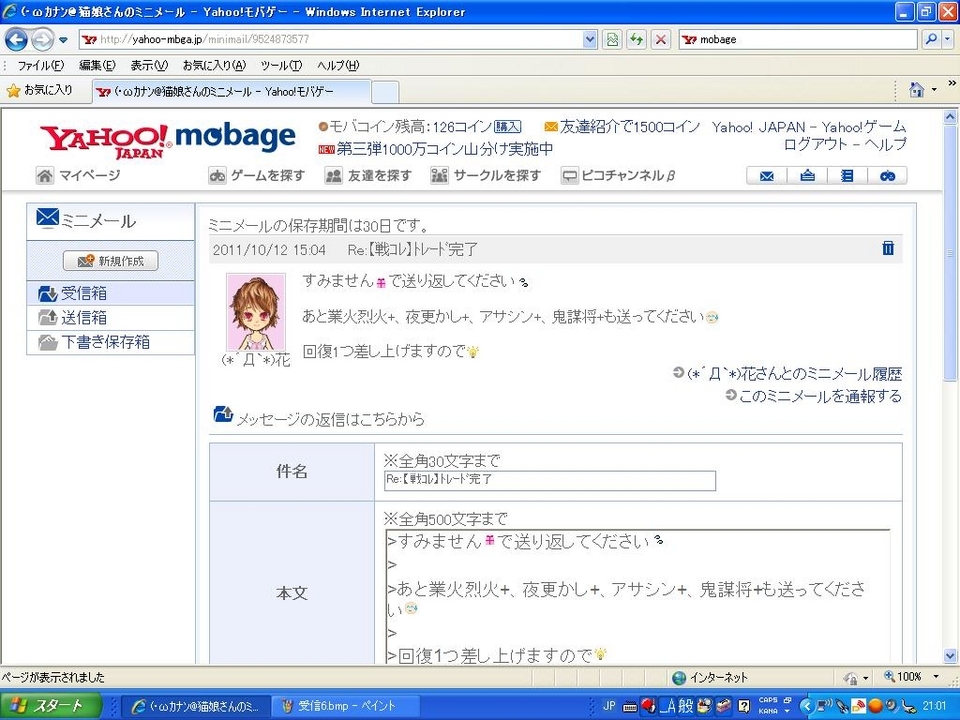
Task: Open the 友達紹介で1500コイン link
Action: coord(629,127)
